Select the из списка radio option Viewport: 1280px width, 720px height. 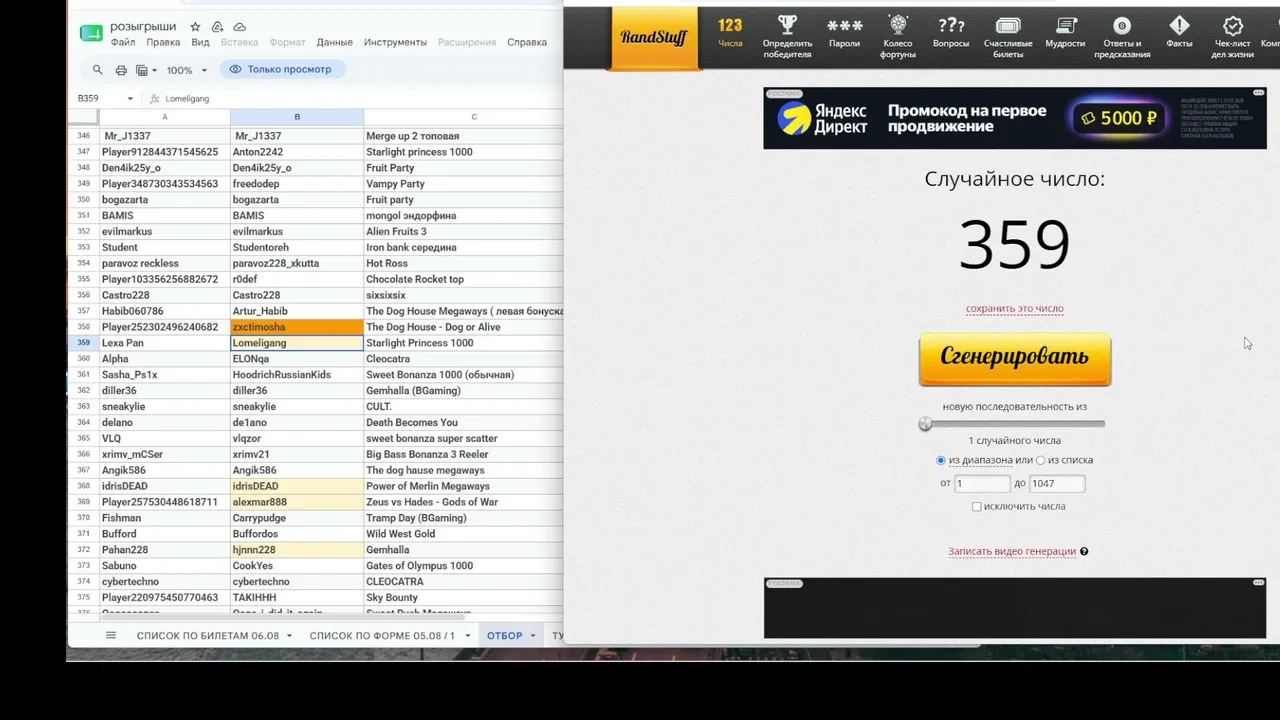coord(1041,460)
